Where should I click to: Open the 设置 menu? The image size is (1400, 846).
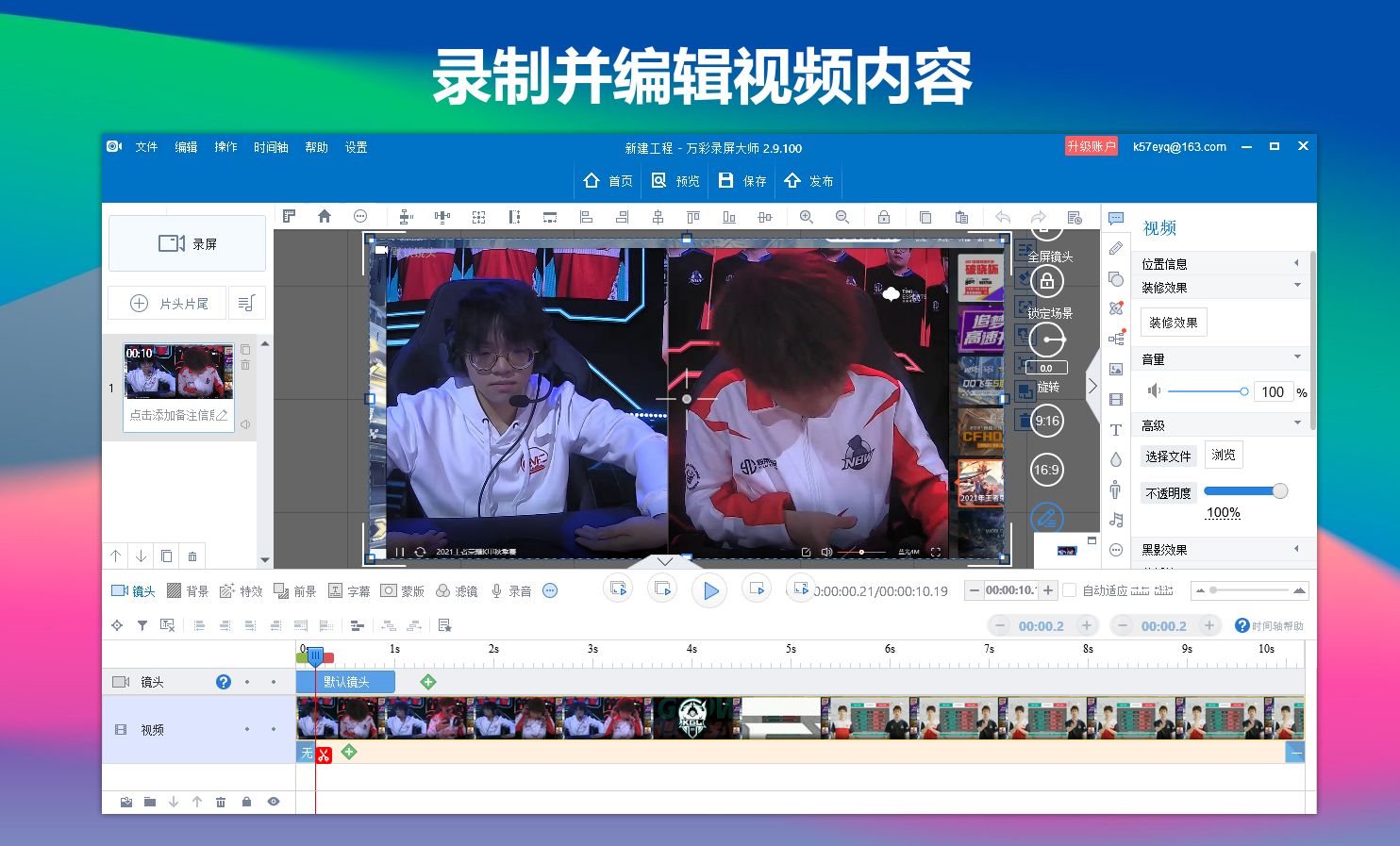click(356, 147)
